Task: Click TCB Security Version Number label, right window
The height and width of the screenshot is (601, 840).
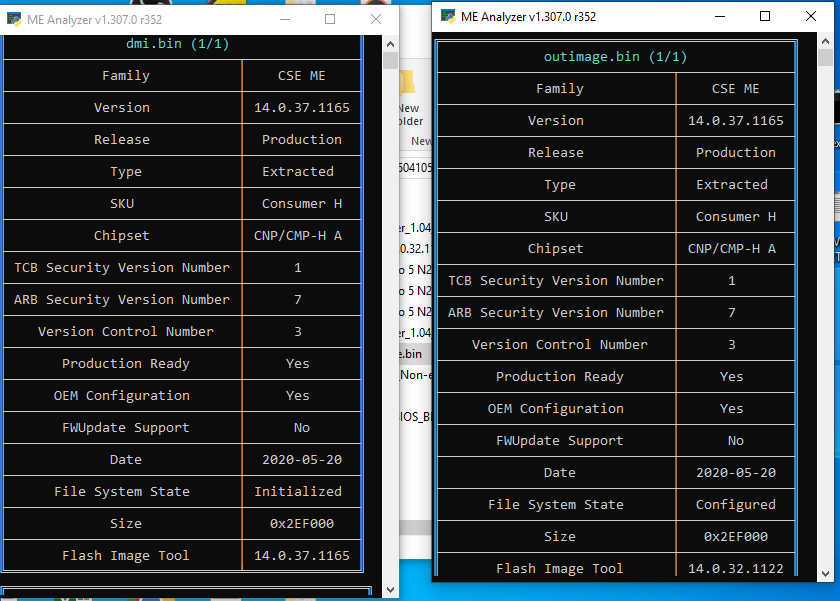Action: pos(556,280)
